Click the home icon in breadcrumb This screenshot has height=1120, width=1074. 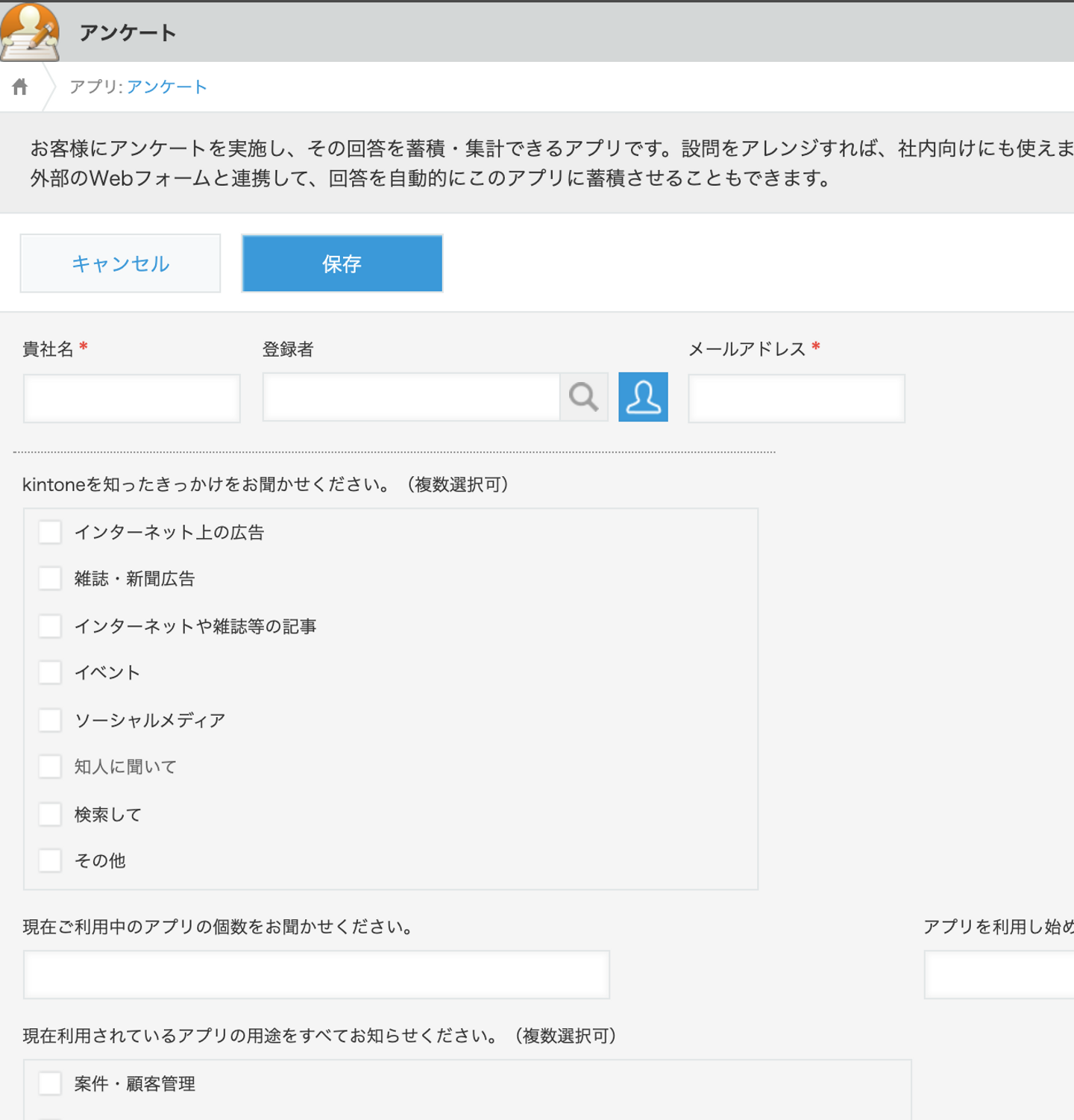[x=20, y=87]
